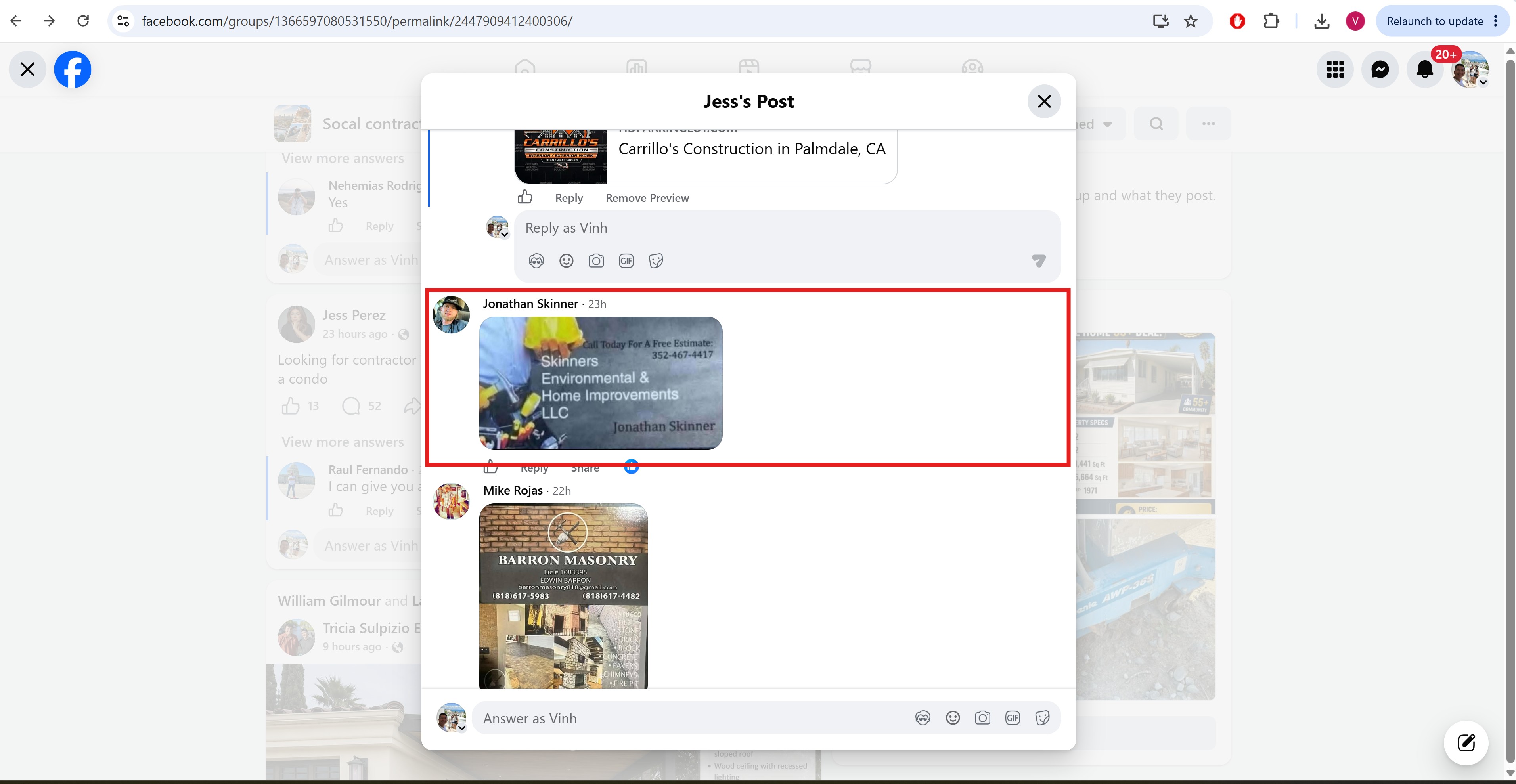Open the account profile menu
The width and height of the screenshot is (1516, 784).
pyautogui.click(x=1470, y=69)
